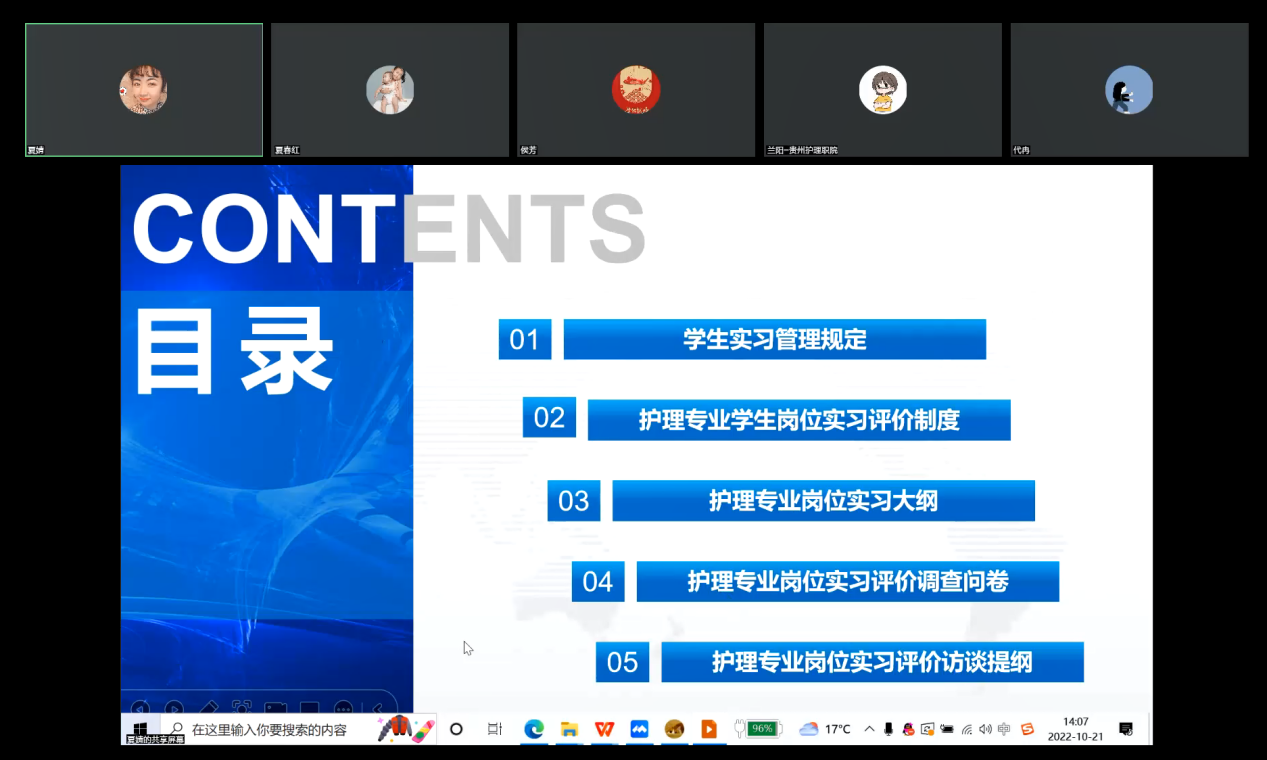1267x760 pixels.
Task: Collapse the slideshow toolbar with left chevron
Action: [x=378, y=708]
